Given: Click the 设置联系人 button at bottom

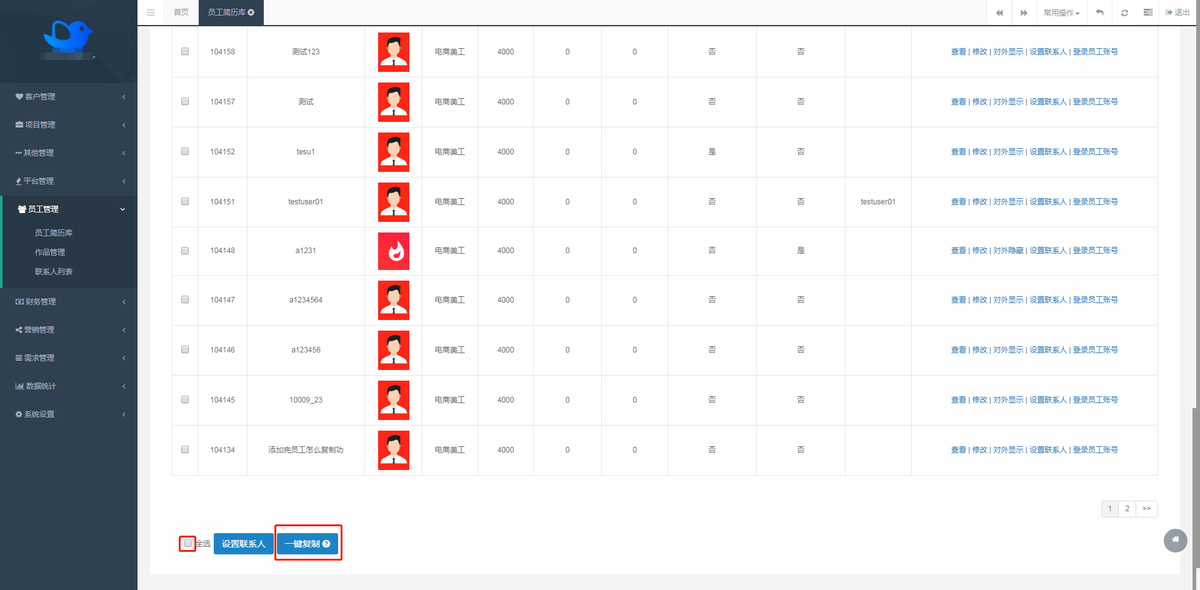Looking at the screenshot, I should (x=243, y=544).
